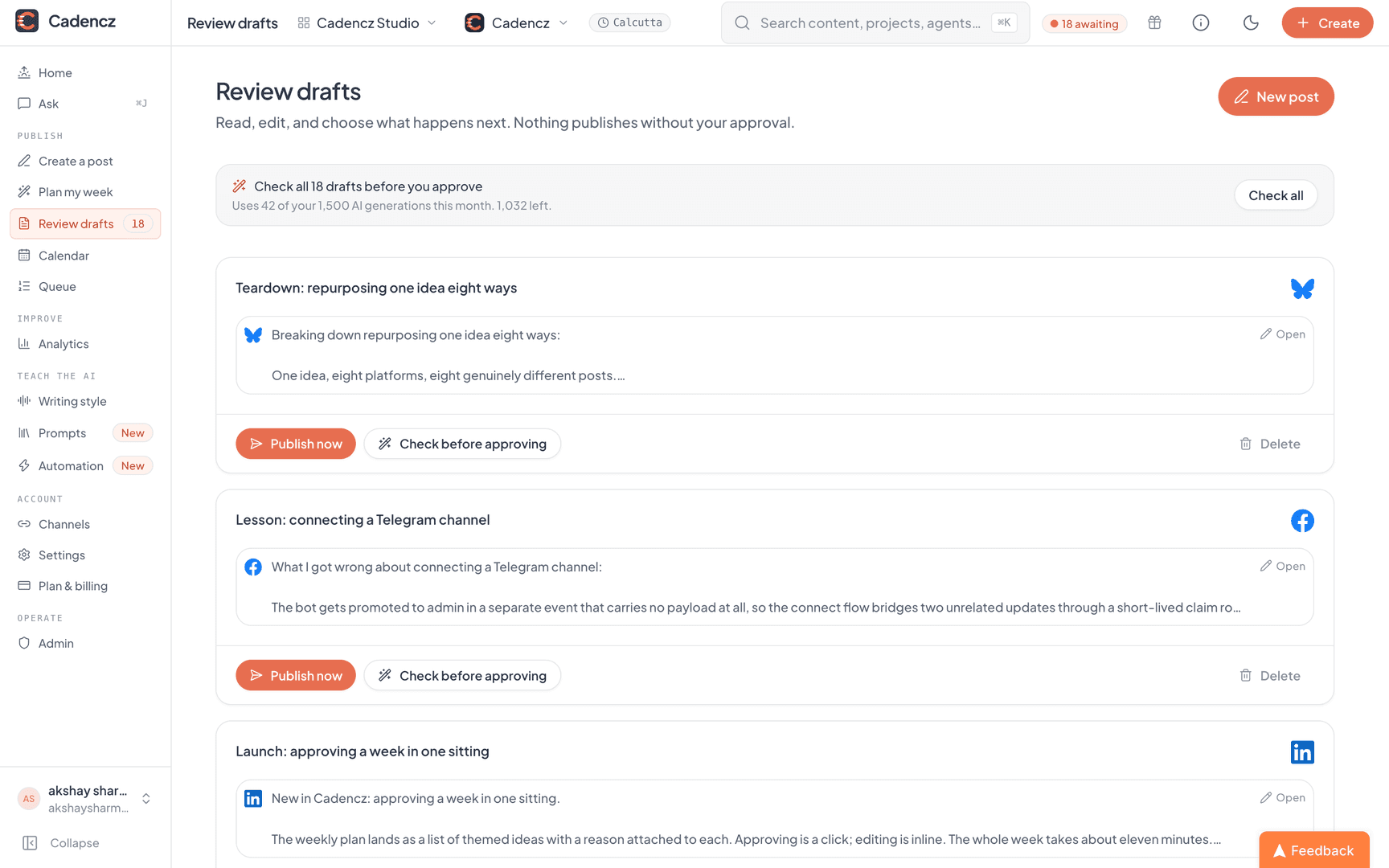Toggle dark mode moon icon
Image resolution: width=1389 pixels, height=868 pixels.
(x=1251, y=23)
